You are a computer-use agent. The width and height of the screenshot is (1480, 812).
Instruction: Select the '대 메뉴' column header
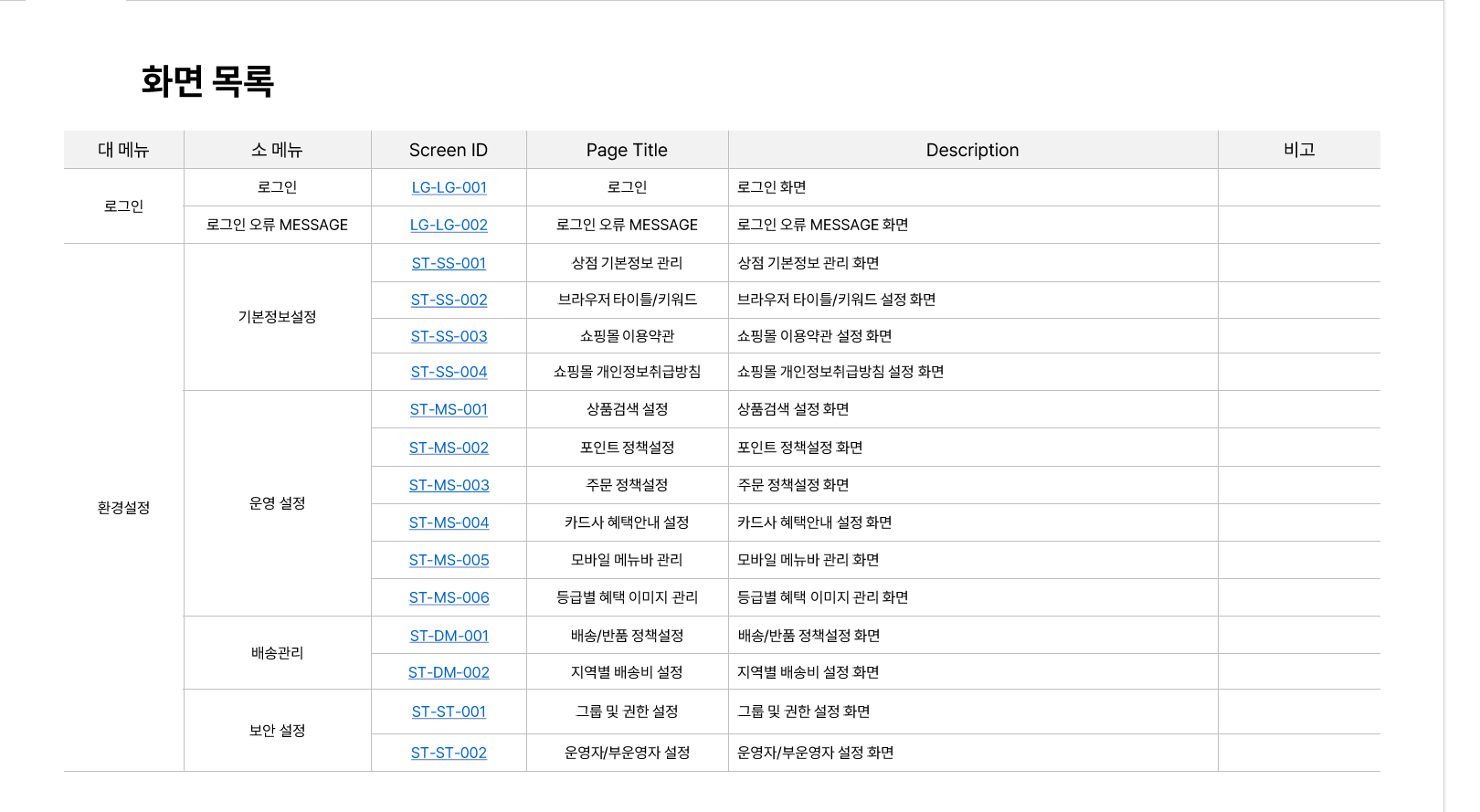pyautogui.click(x=123, y=150)
